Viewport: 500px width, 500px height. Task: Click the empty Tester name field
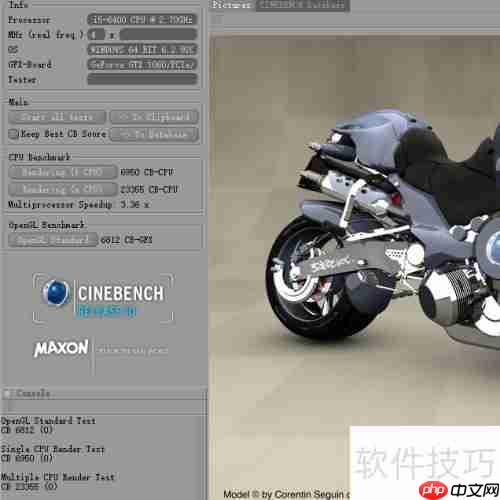pyautogui.click(x=142, y=79)
